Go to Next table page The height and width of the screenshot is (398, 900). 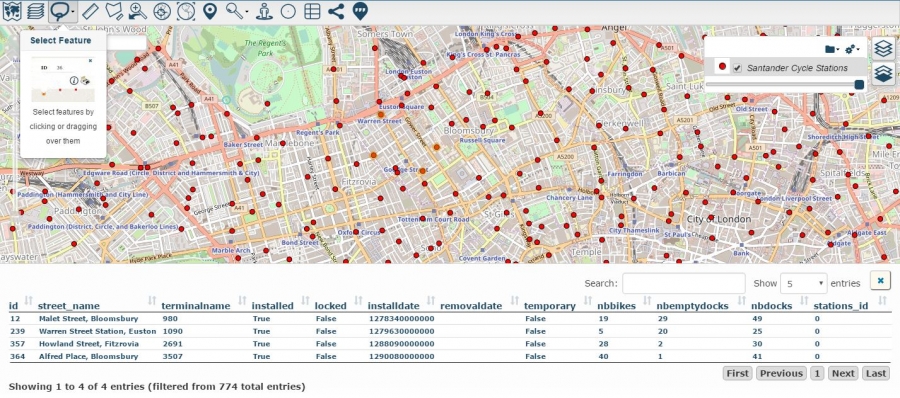coord(843,373)
